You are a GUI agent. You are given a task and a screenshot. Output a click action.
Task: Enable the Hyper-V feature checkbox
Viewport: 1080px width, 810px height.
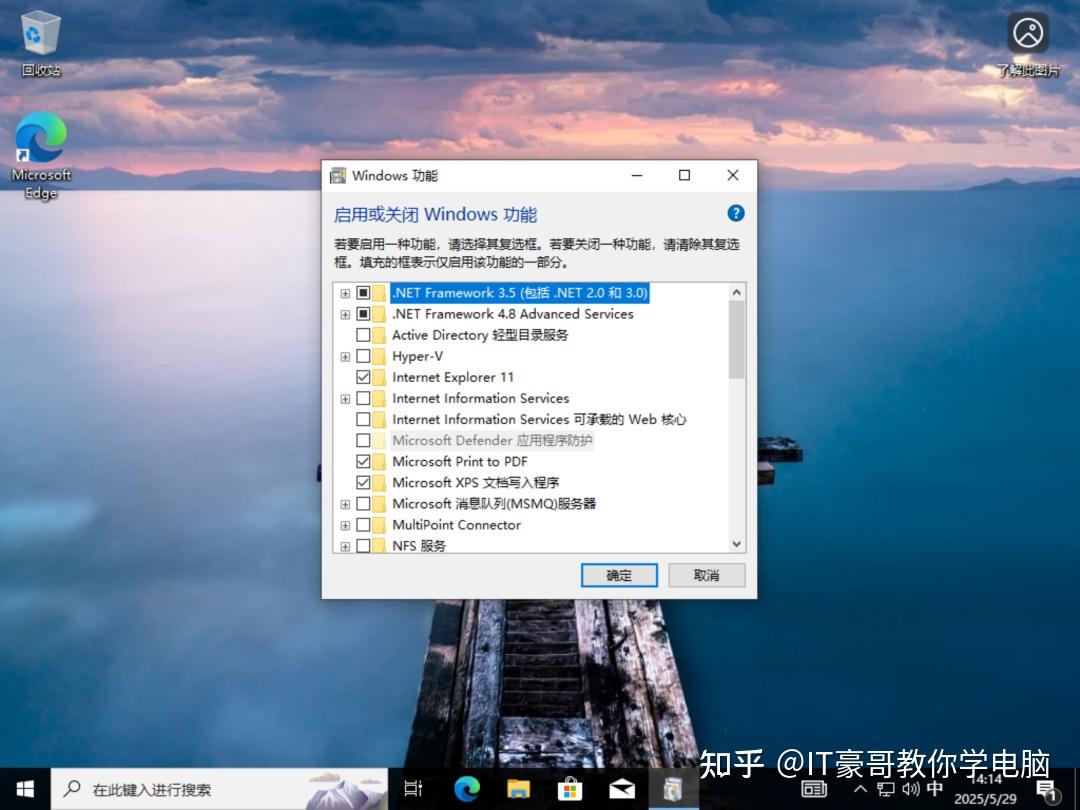(x=364, y=356)
